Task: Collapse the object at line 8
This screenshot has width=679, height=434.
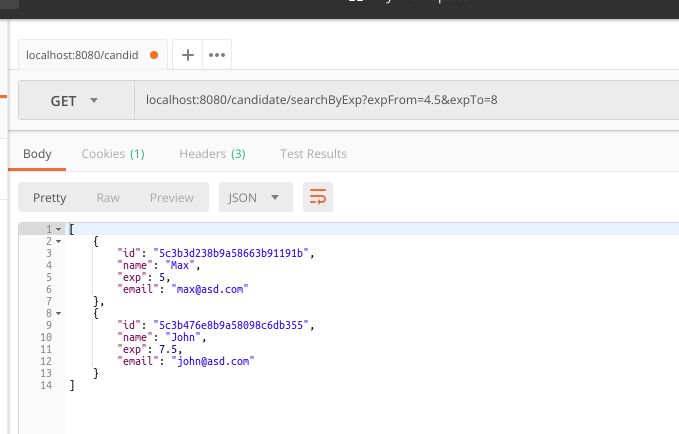Action: point(58,313)
